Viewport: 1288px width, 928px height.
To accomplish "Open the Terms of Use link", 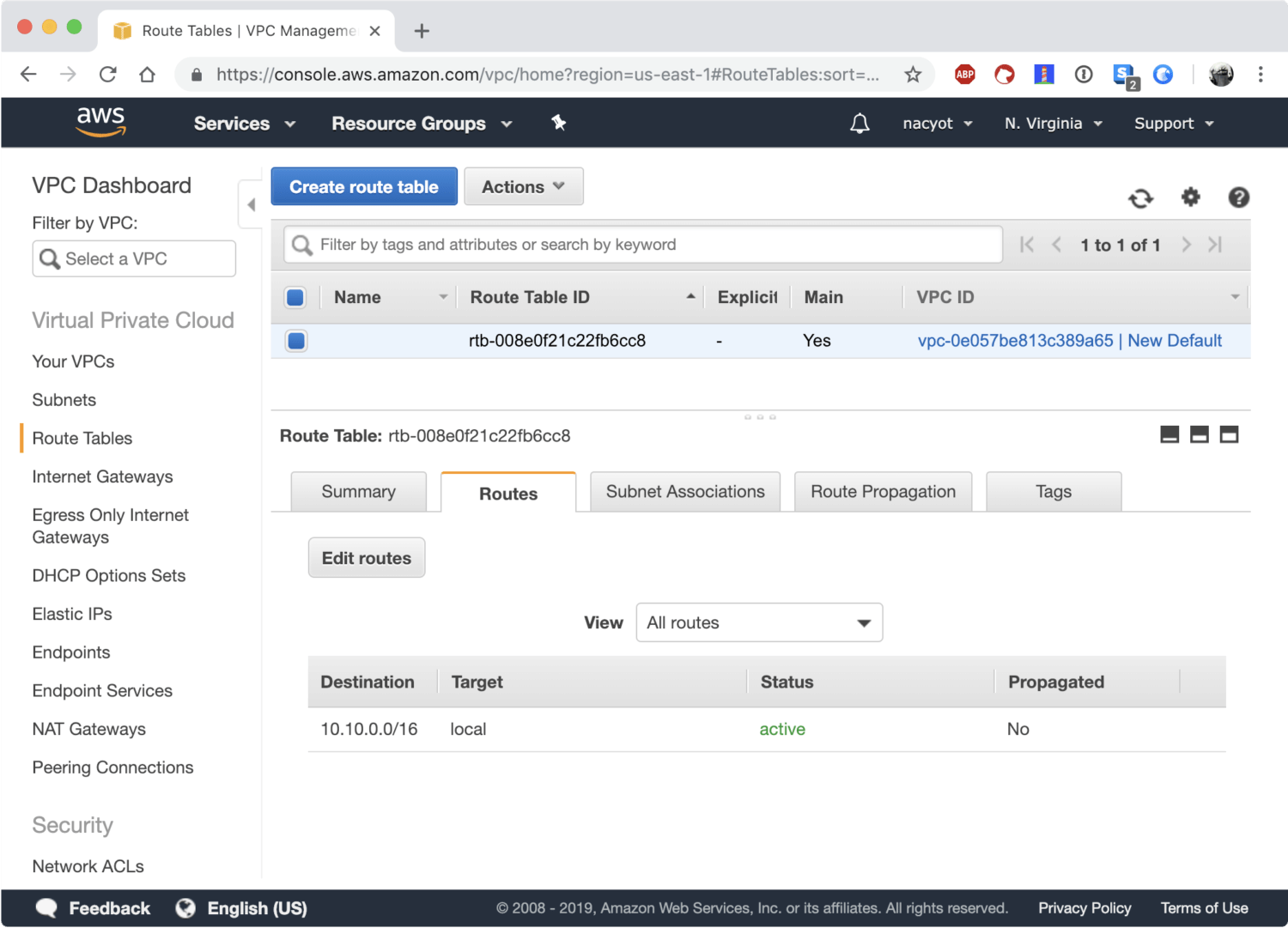I will (x=1204, y=908).
